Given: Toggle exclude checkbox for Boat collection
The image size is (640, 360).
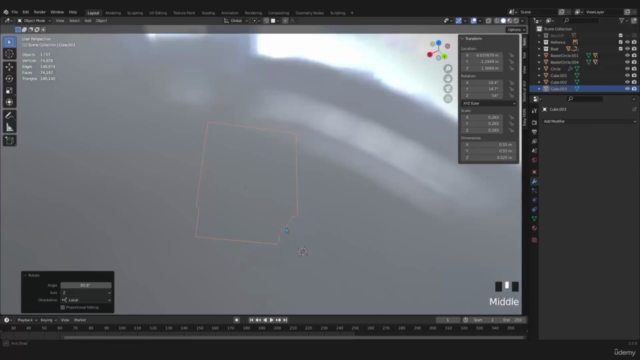Looking at the screenshot, I should click(x=620, y=49).
